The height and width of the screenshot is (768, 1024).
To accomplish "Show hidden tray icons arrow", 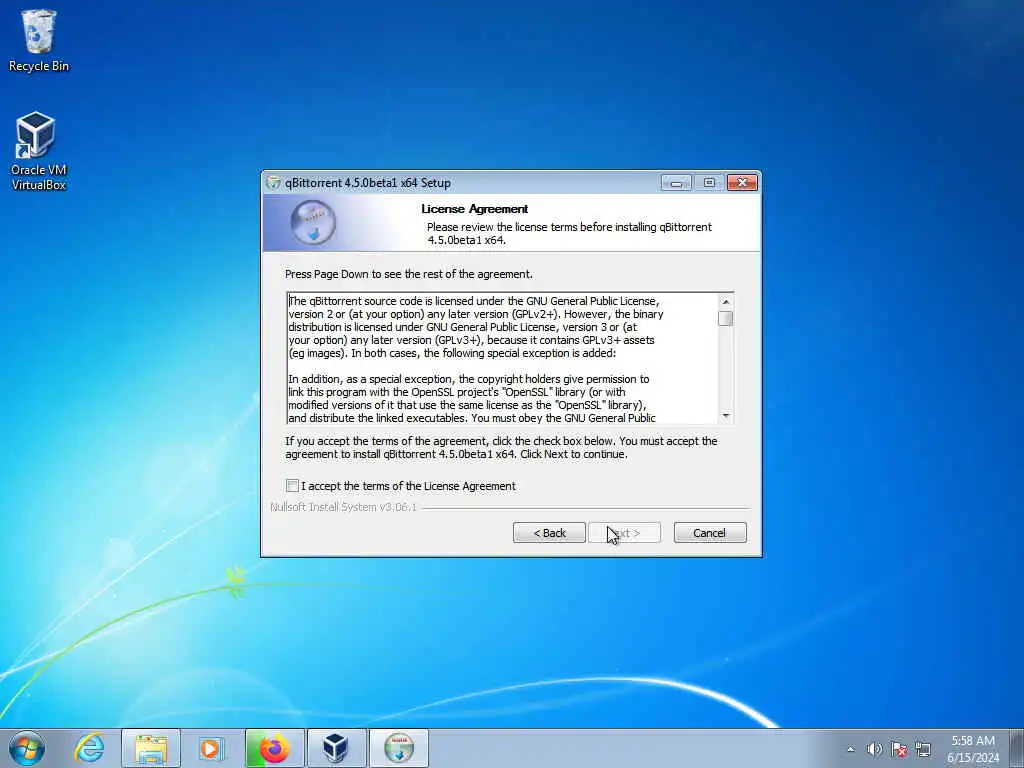I will (x=850, y=749).
